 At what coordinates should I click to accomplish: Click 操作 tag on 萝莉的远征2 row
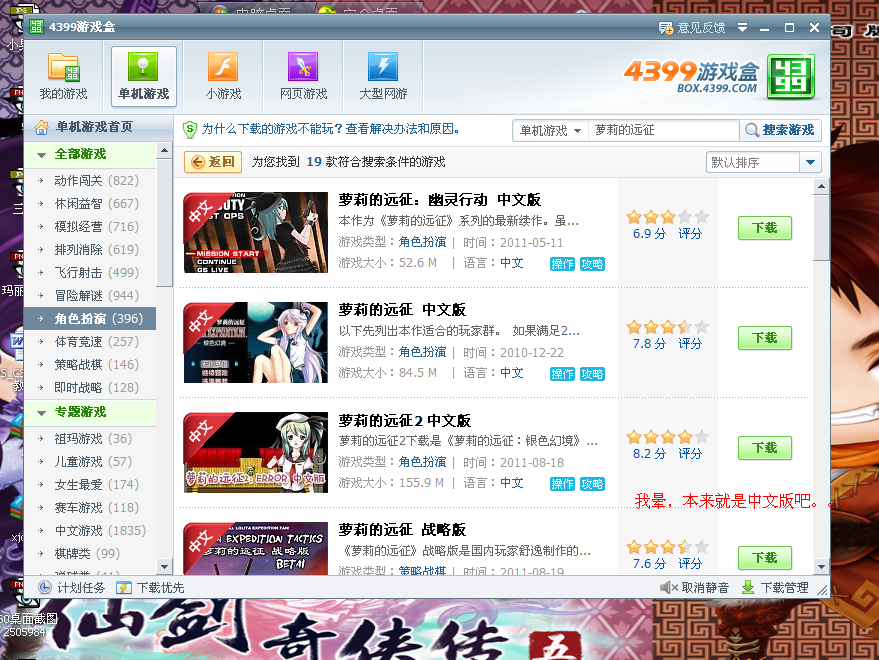562,484
